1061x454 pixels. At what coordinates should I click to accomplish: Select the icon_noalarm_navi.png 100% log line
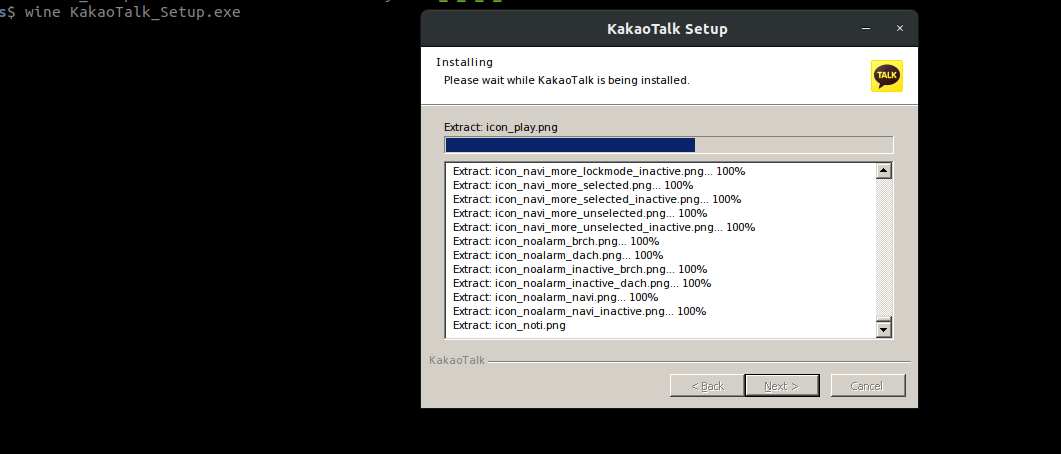click(555, 297)
